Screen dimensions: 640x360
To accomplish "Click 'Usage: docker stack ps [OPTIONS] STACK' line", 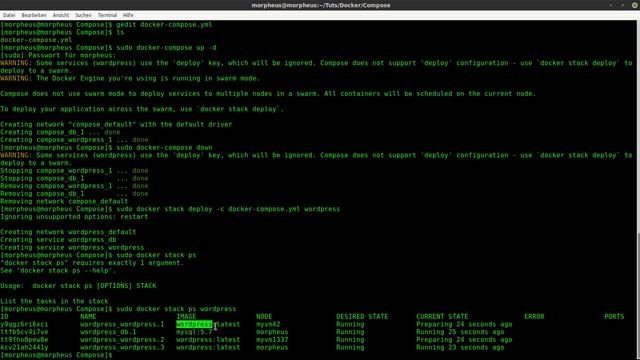I will [78, 286].
